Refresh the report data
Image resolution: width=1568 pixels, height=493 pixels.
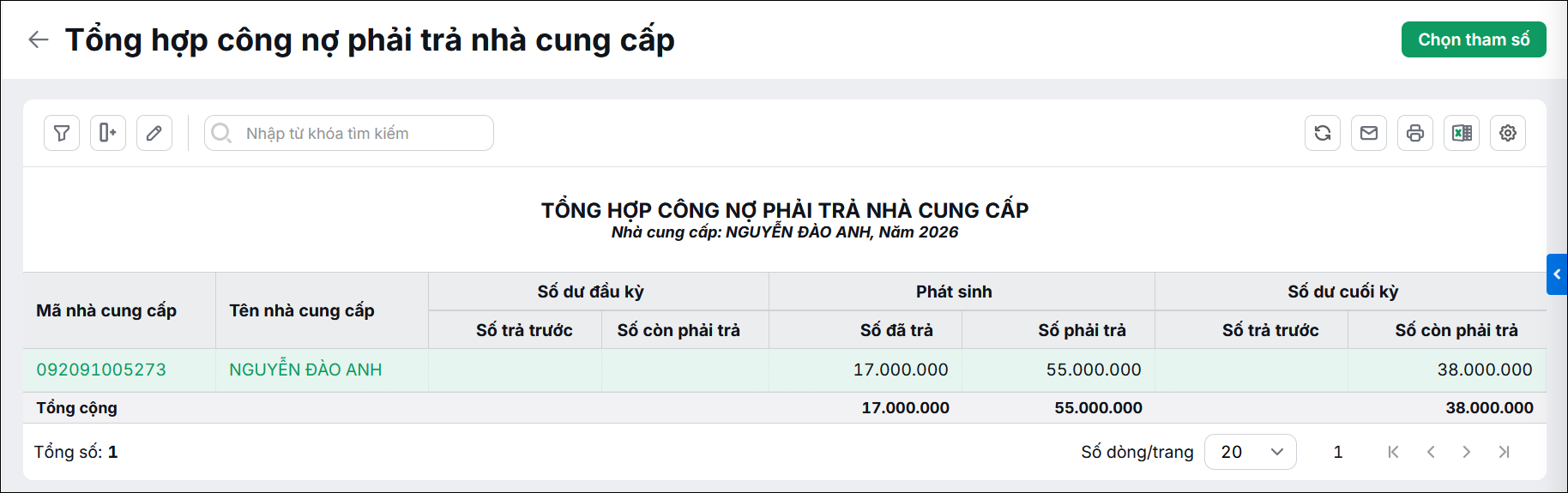click(1323, 133)
